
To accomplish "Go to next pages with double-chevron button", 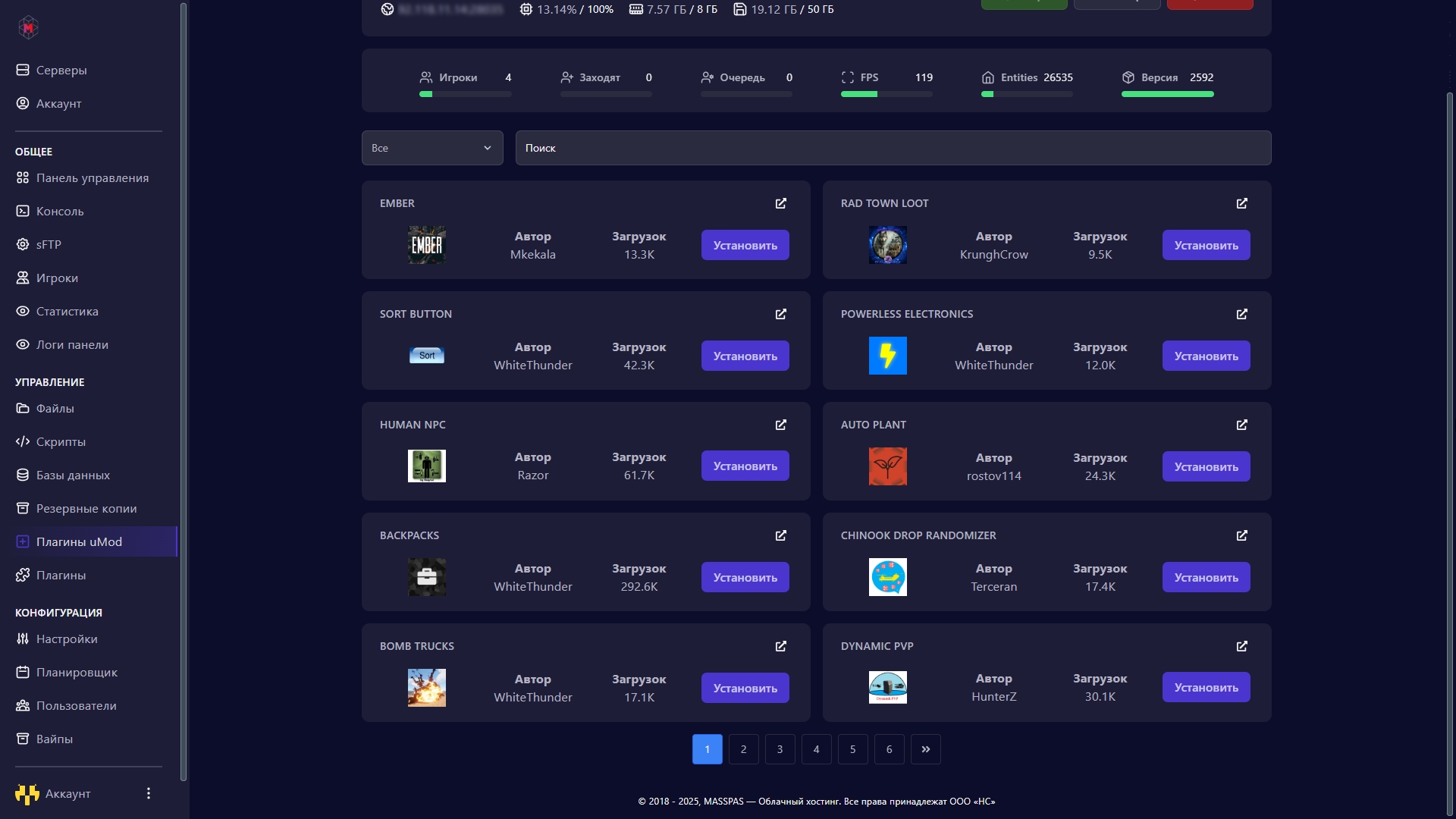I will (925, 749).
